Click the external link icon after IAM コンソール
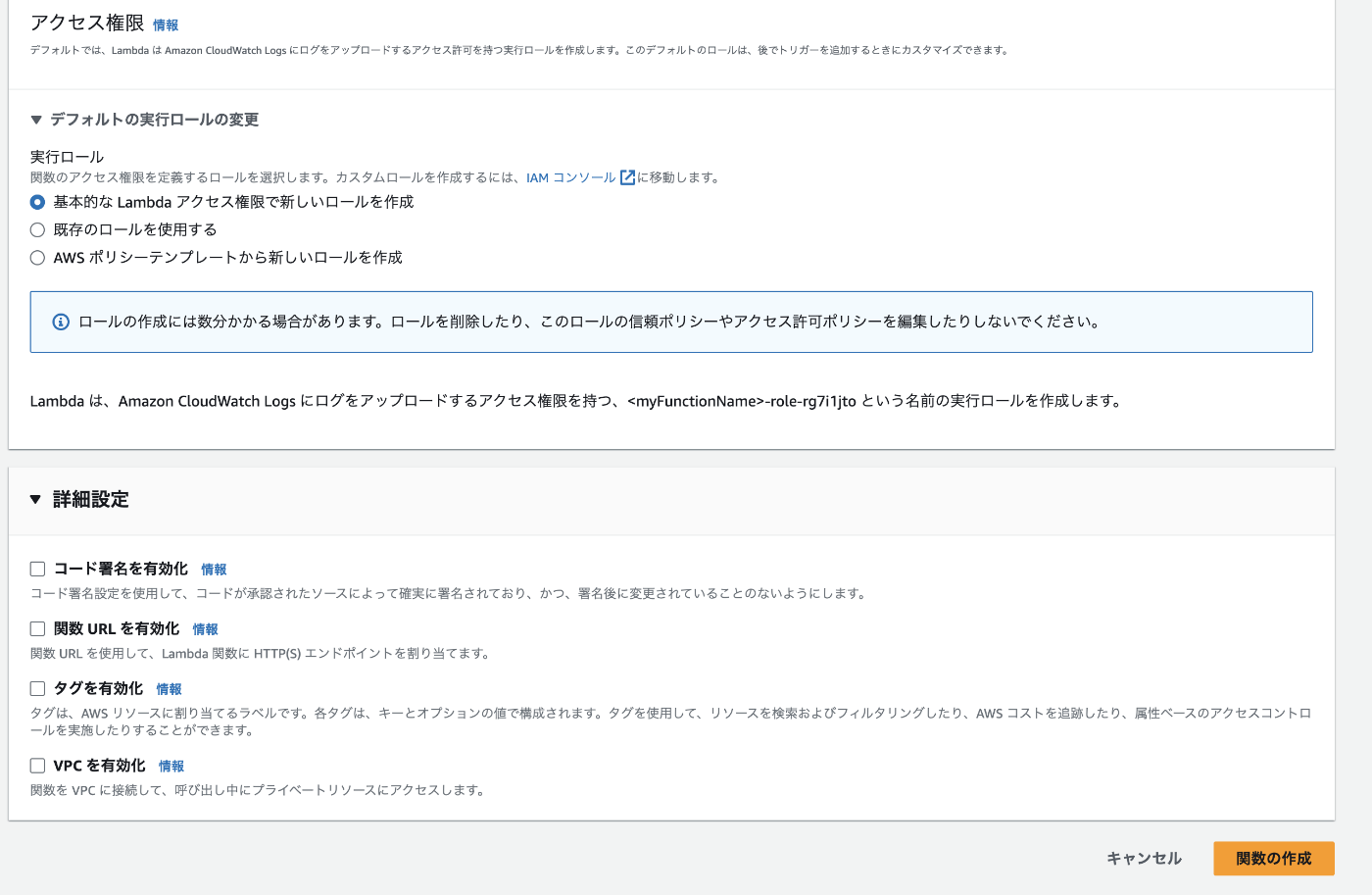Image resolution: width=1372 pixels, height=895 pixels. click(627, 177)
